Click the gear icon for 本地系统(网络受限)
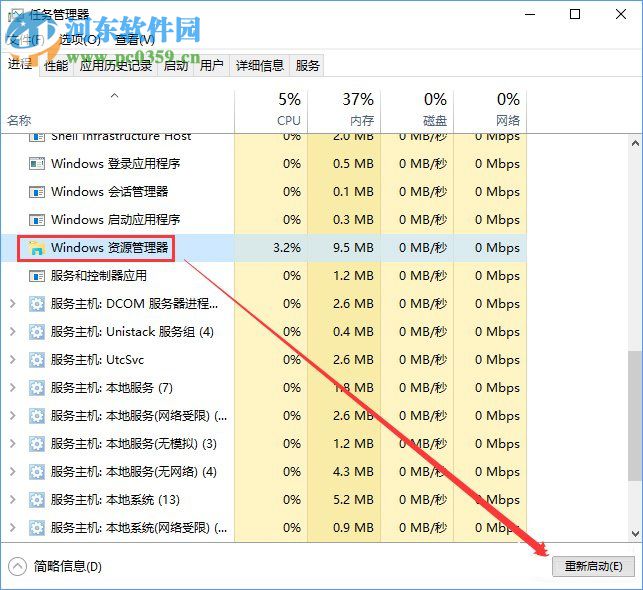Screen dimensions: 643x590 tap(37, 528)
